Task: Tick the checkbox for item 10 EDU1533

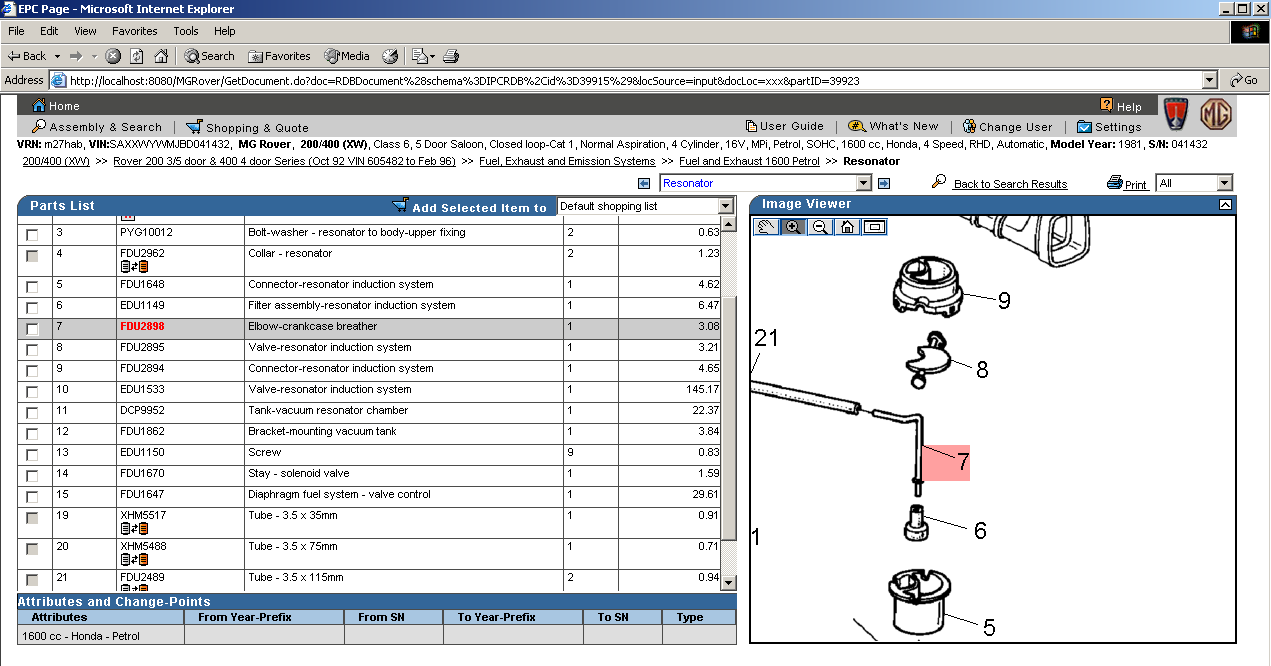Action: pyautogui.click(x=32, y=391)
